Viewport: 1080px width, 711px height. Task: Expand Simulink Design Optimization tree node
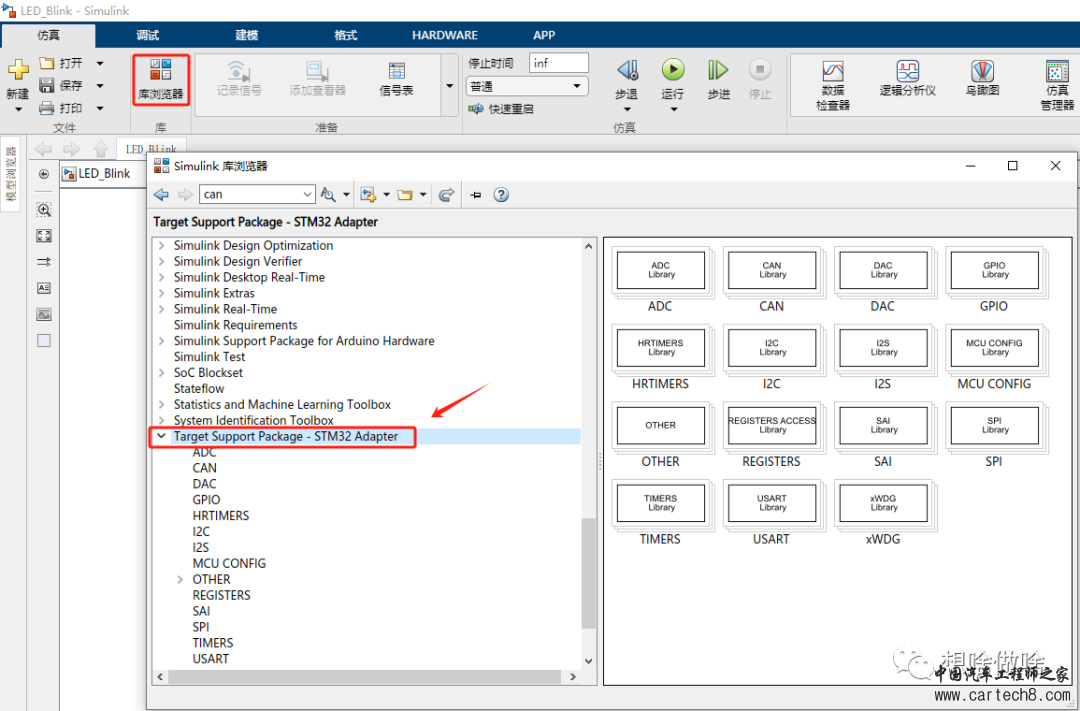point(161,245)
